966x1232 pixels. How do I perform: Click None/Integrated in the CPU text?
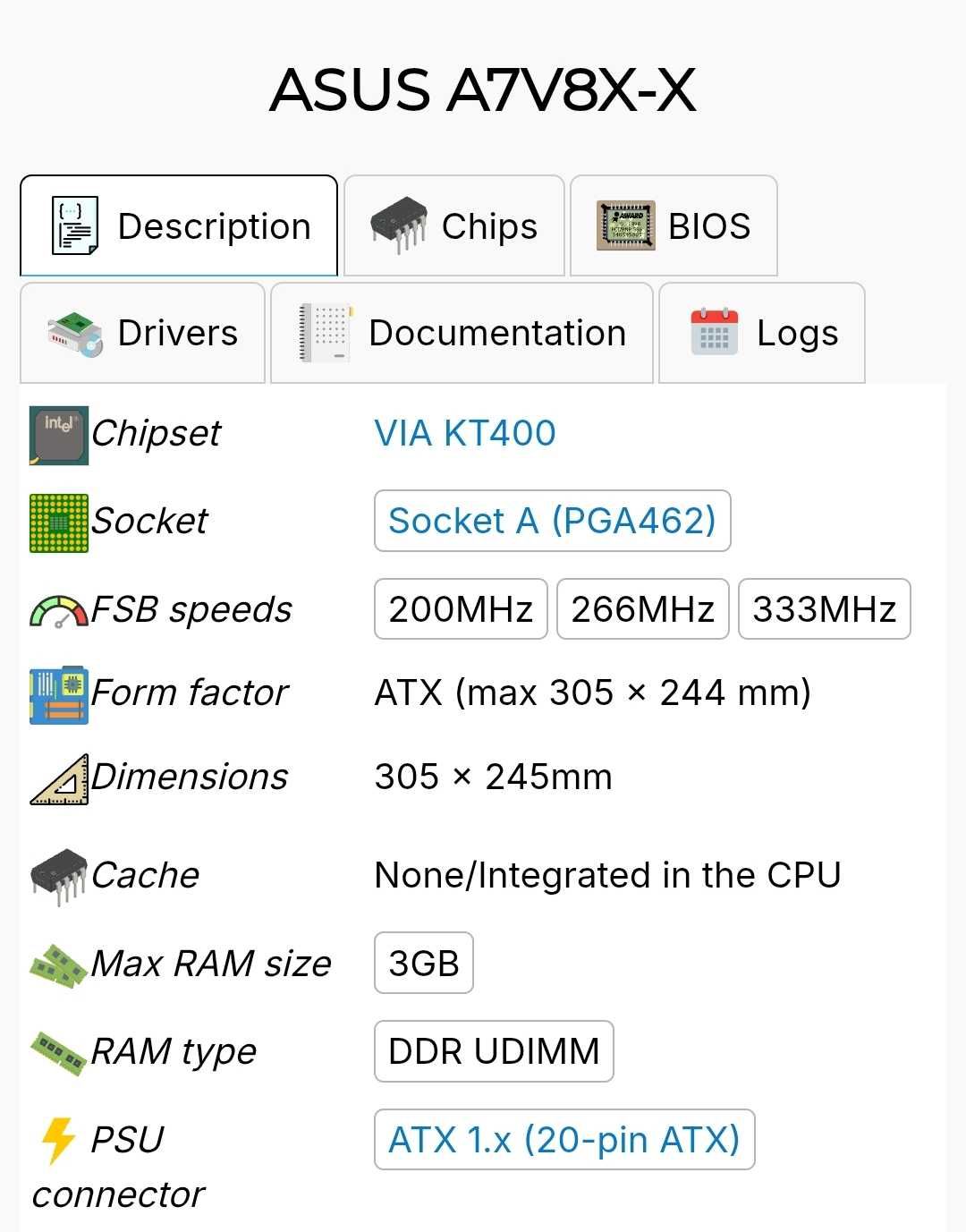(x=608, y=875)
